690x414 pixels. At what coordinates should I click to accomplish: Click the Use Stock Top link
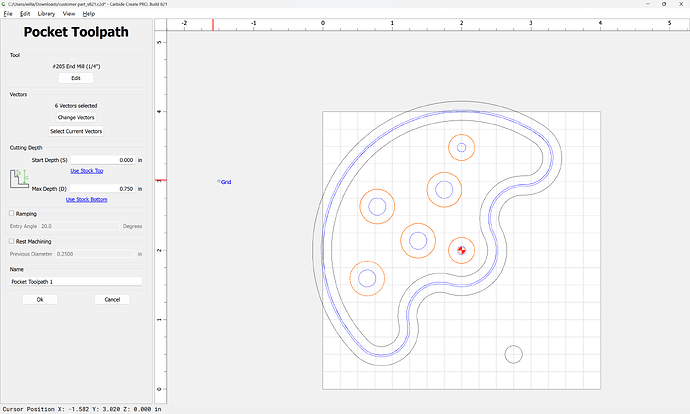pyautogui.click(x=86, y=171)
